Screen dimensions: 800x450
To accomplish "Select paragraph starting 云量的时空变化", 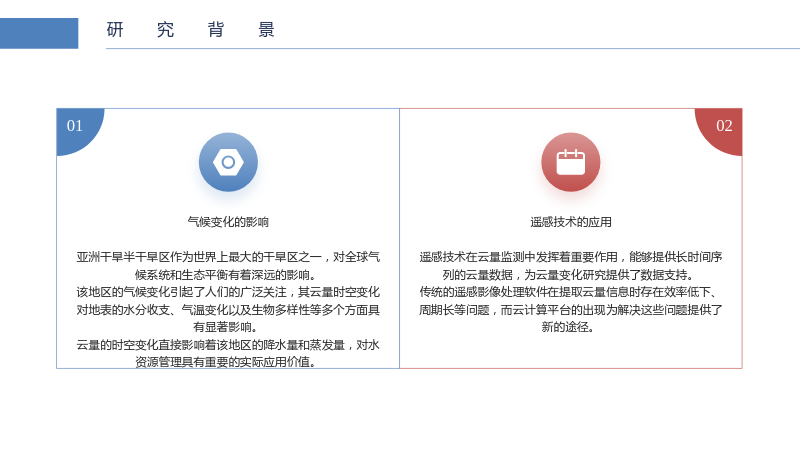I will [x=228, y=353].
